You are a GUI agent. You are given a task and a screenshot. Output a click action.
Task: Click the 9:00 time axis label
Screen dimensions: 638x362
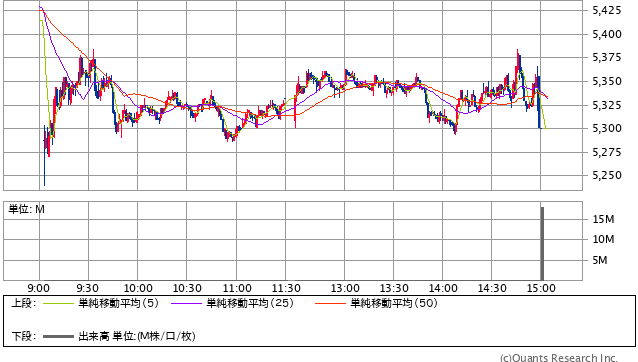click(39, 288)
